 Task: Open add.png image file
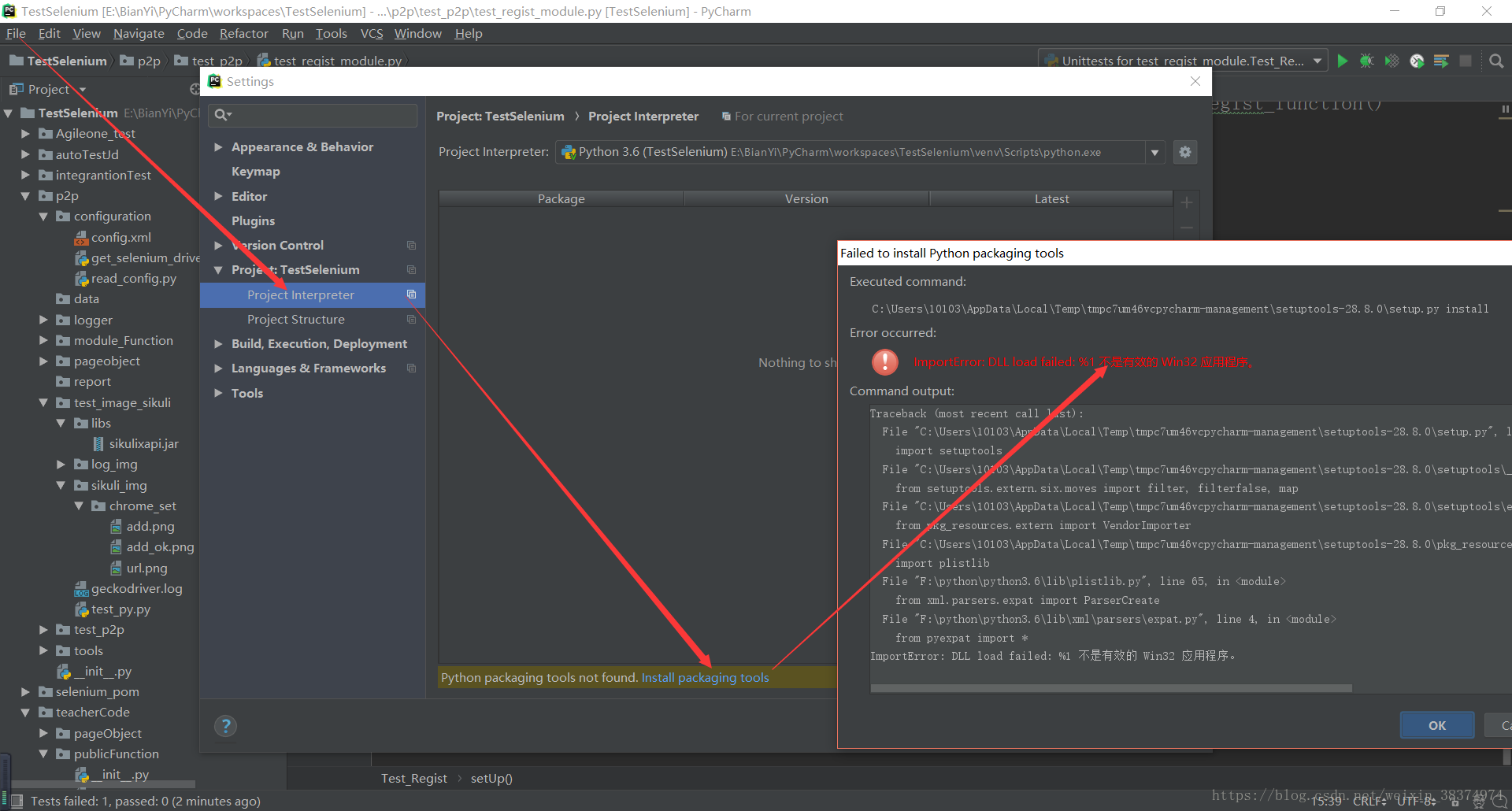[150, 526]
